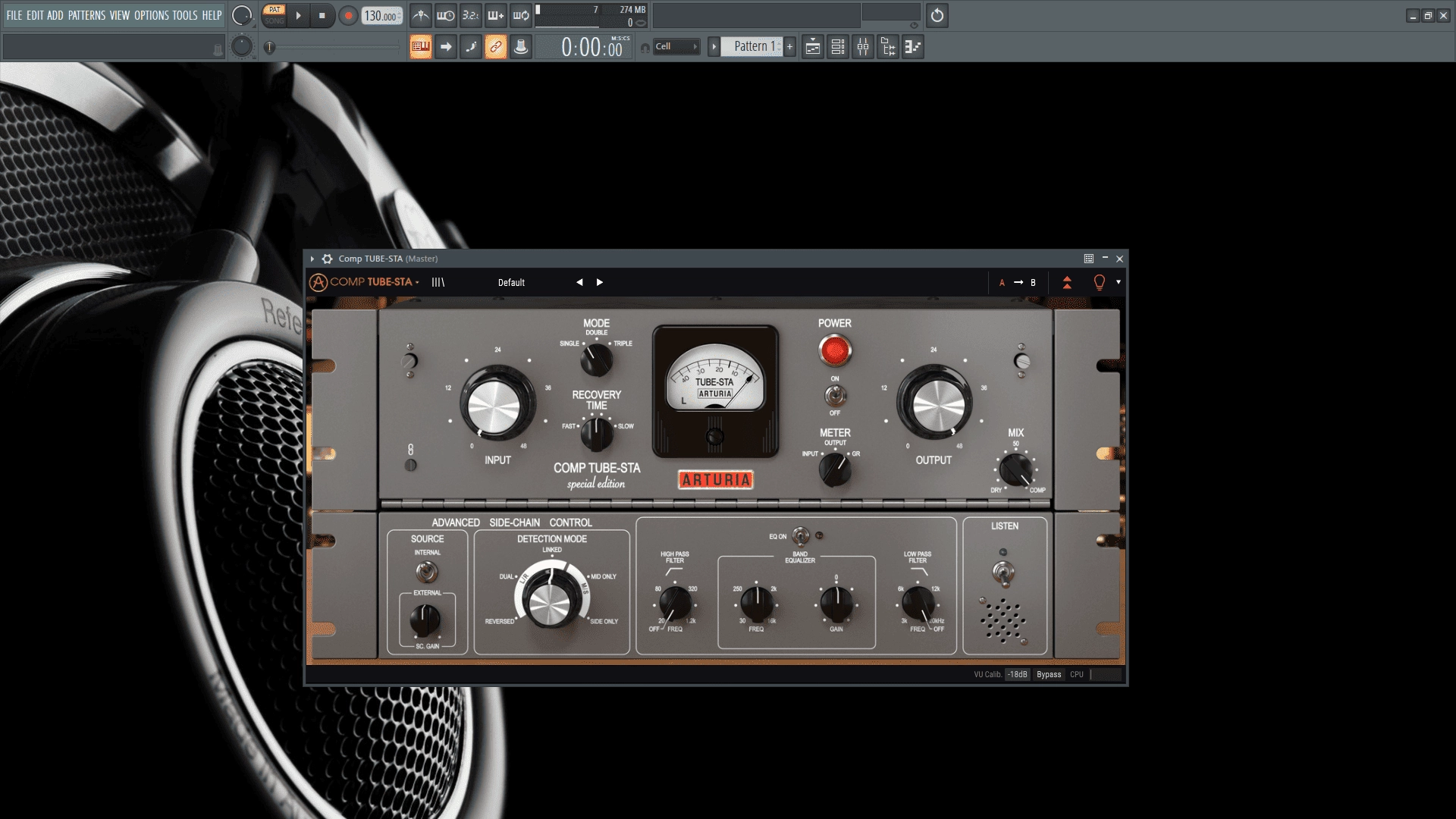This screenshot has width=1456, height=819.
Task: Click the main snap magnet icon
Action: [x=645, y=48]
